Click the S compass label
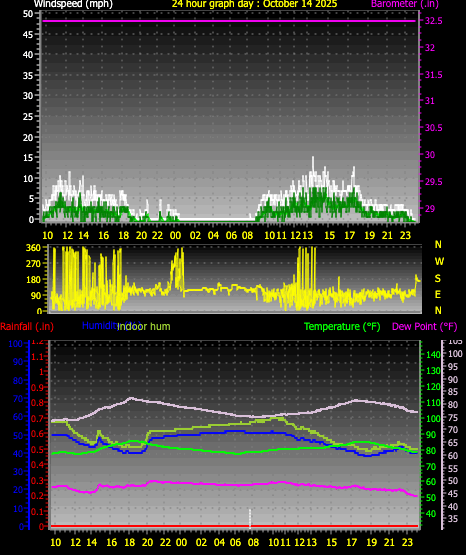The height and width of the screenshot is (555, 466). [x=438, y=279]
